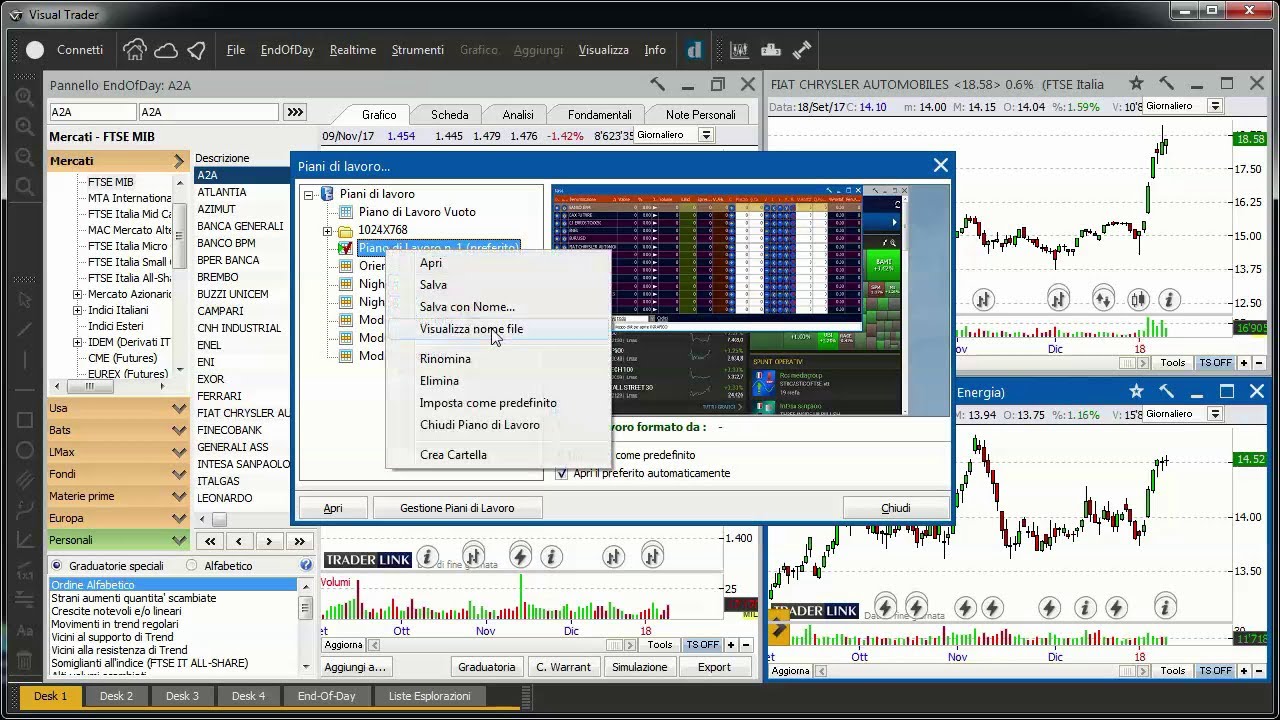Expand the Materie prime section

tap(118, 496)
